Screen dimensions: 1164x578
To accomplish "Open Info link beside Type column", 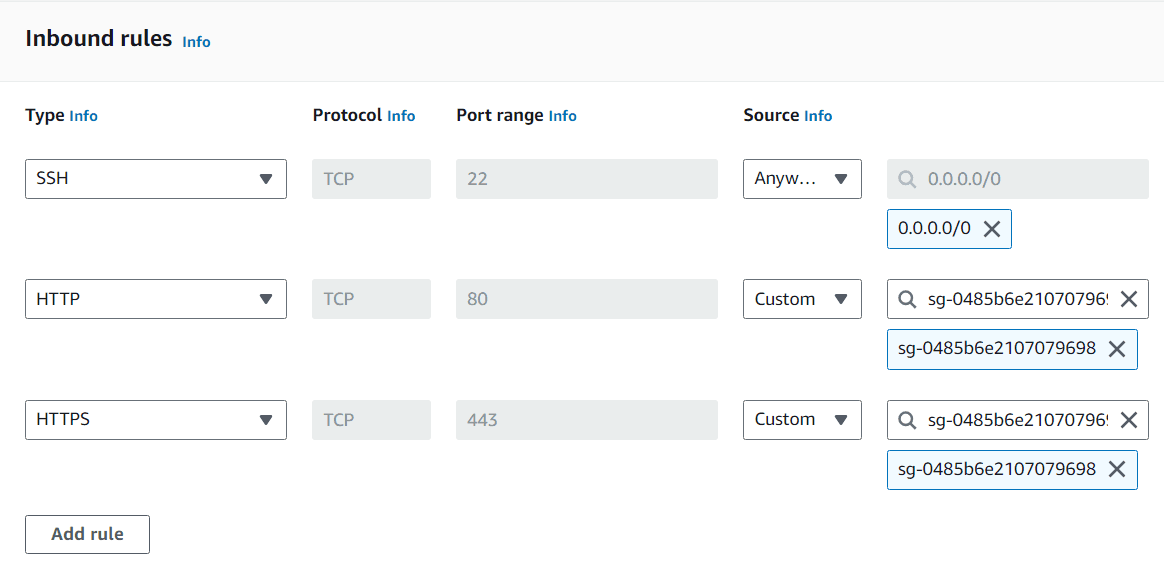I will [x=83, y=116].
